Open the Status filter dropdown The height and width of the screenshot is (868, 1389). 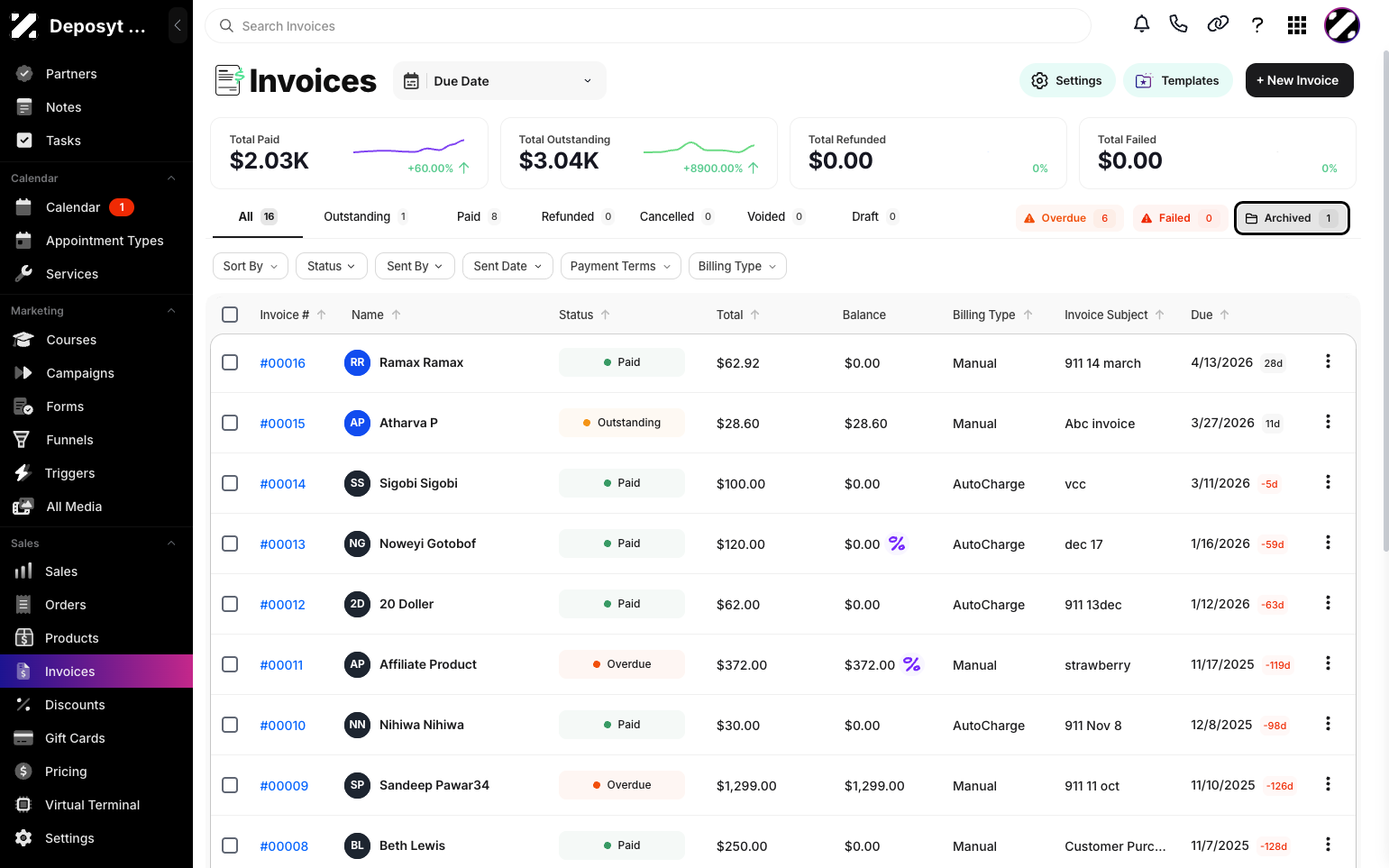click(x=332, y=266)
